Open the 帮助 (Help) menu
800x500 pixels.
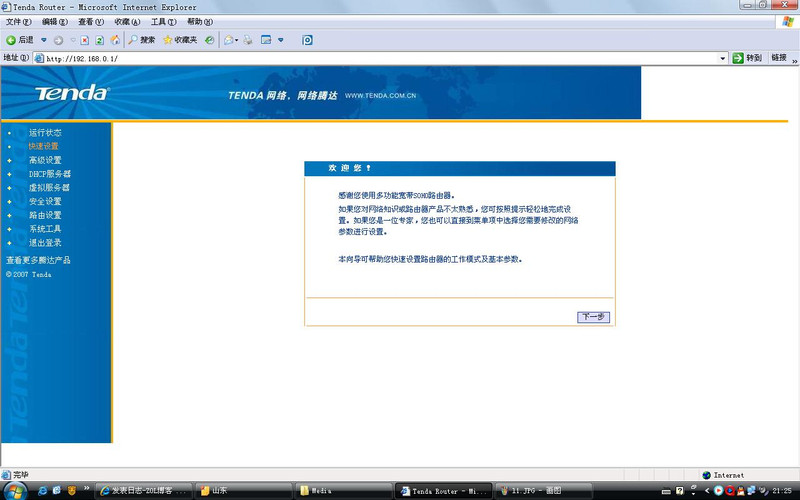199,21
